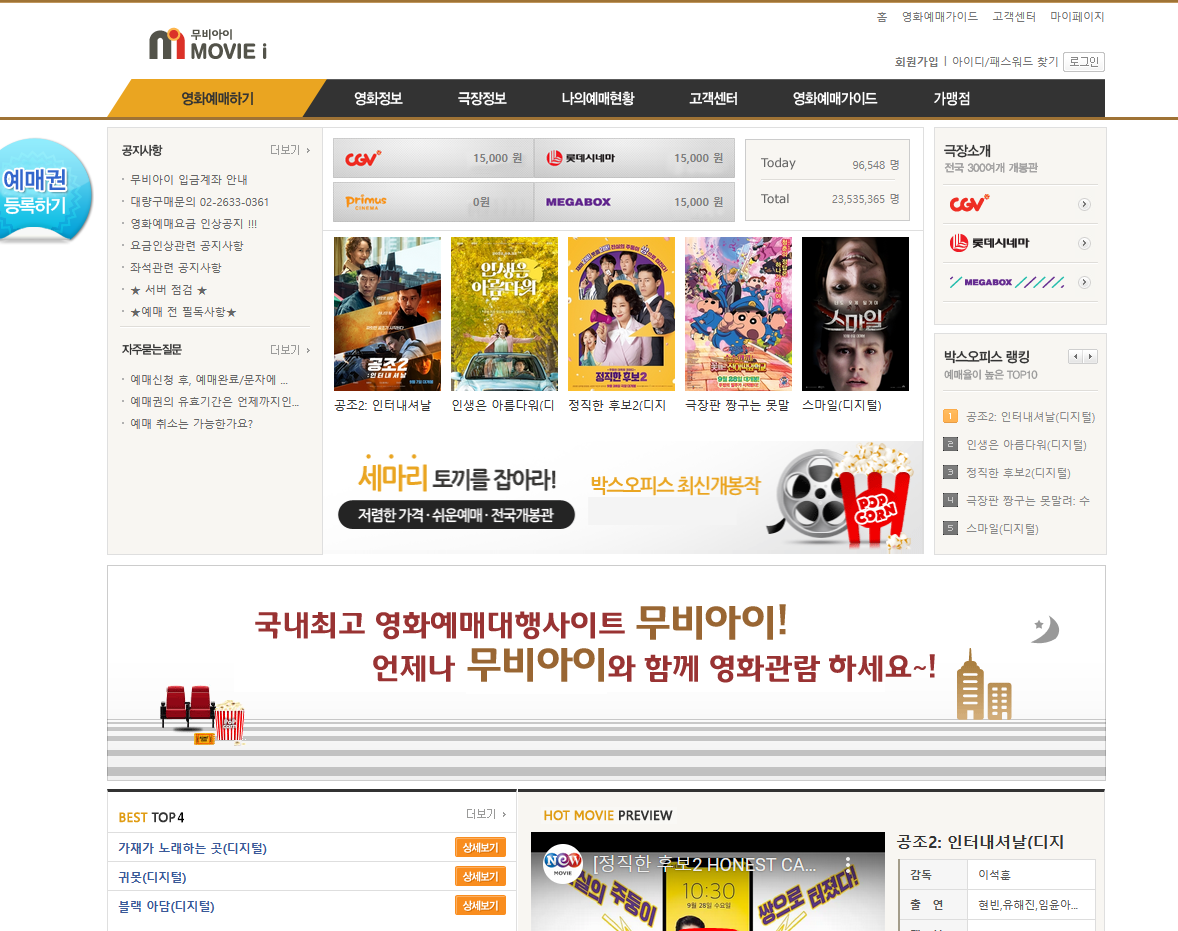Viewport: 1178px width, 931px height.
Task: Open 스마일 movie poster
Action: coord(856,314)
